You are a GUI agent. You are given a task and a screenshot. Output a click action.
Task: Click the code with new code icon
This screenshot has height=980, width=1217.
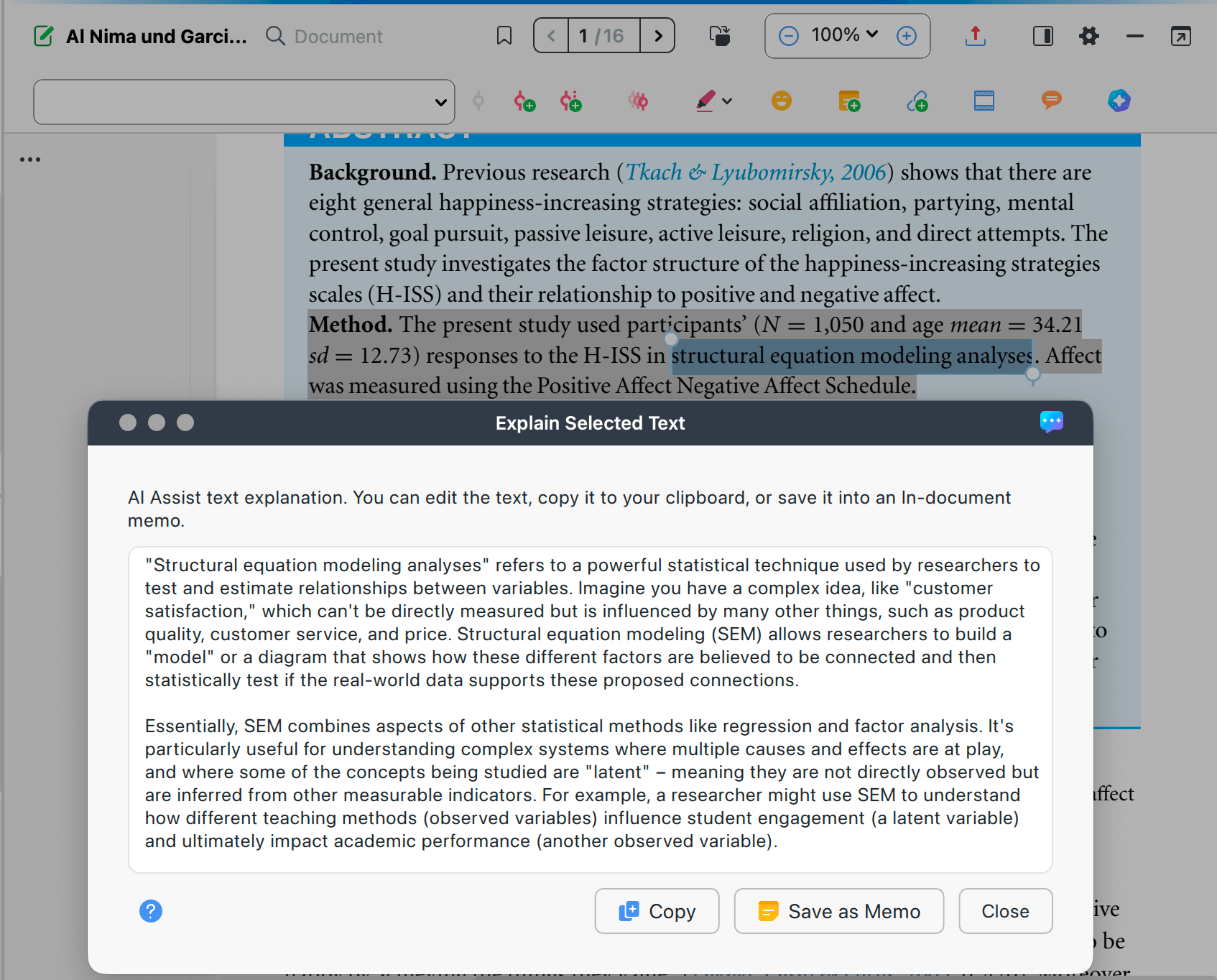coord(524,101)
